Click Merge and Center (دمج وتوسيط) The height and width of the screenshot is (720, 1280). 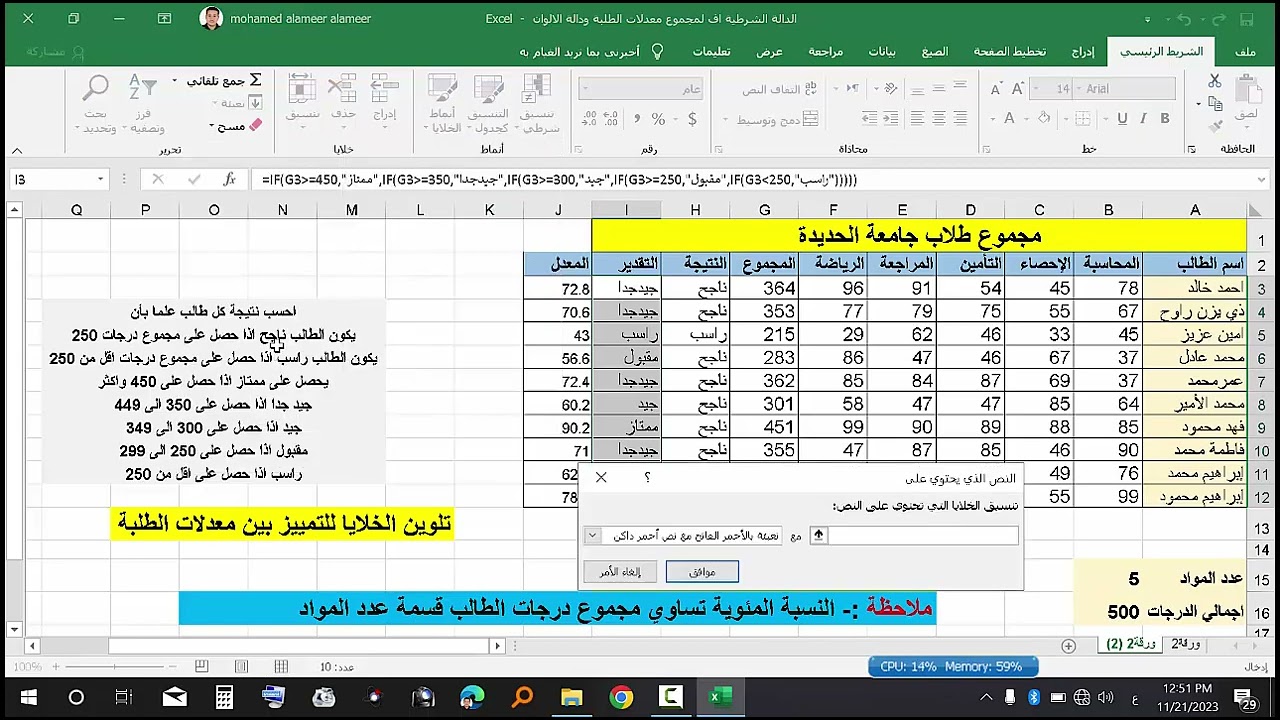pyautogui.click(x=779, y=119)
